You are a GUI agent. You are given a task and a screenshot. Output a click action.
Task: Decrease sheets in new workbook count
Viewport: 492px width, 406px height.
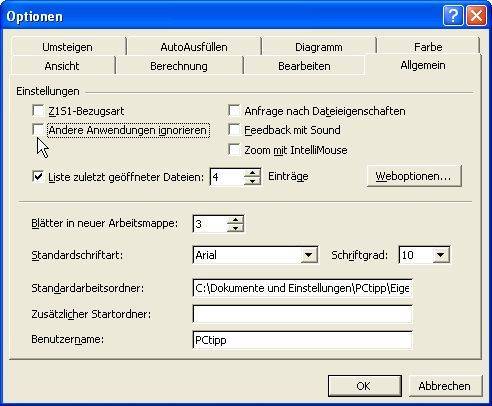[236, 228]
